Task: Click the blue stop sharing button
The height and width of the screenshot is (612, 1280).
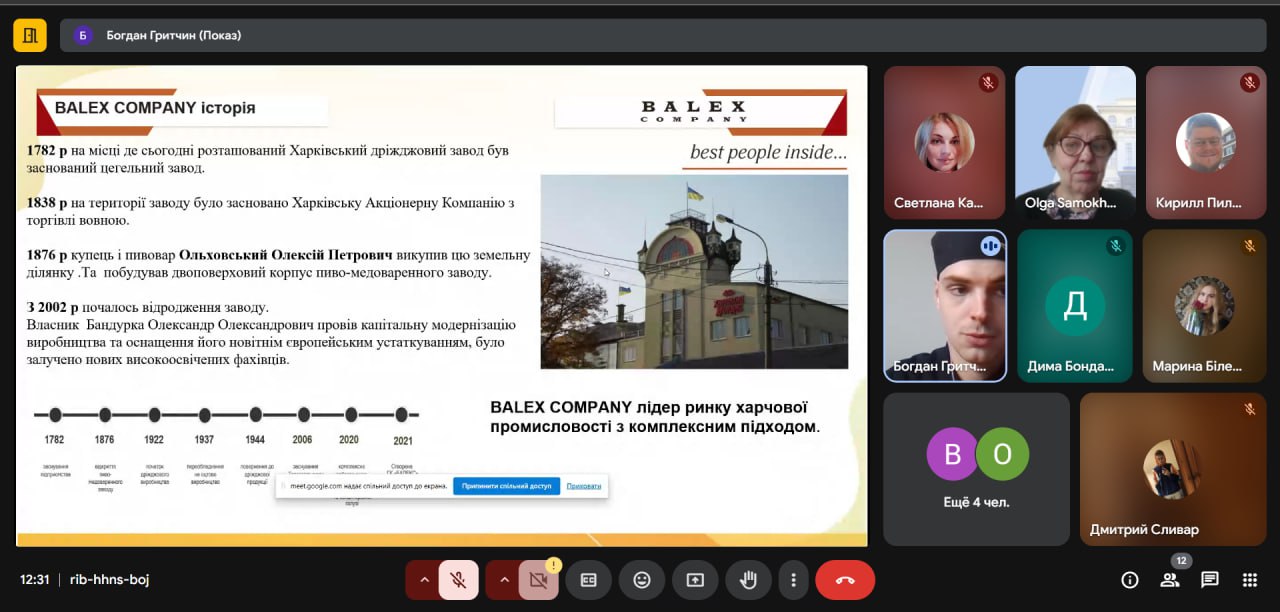Action: click(506, 486)
